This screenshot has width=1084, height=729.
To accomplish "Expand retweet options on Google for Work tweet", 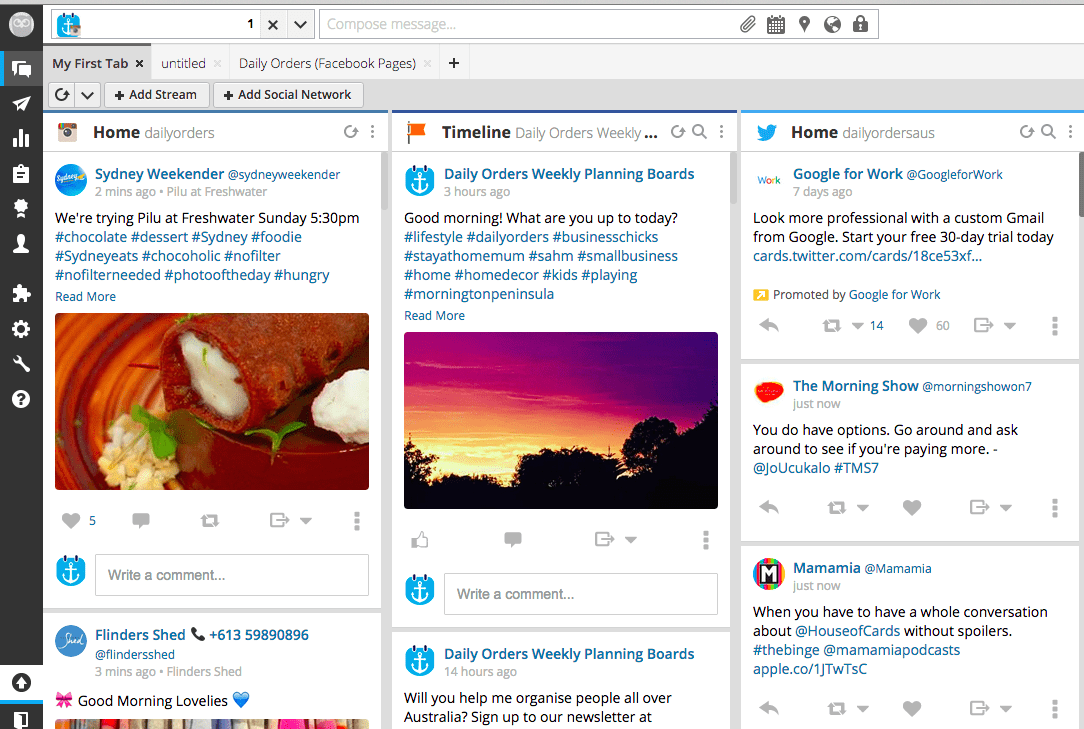I will (857, 326).
